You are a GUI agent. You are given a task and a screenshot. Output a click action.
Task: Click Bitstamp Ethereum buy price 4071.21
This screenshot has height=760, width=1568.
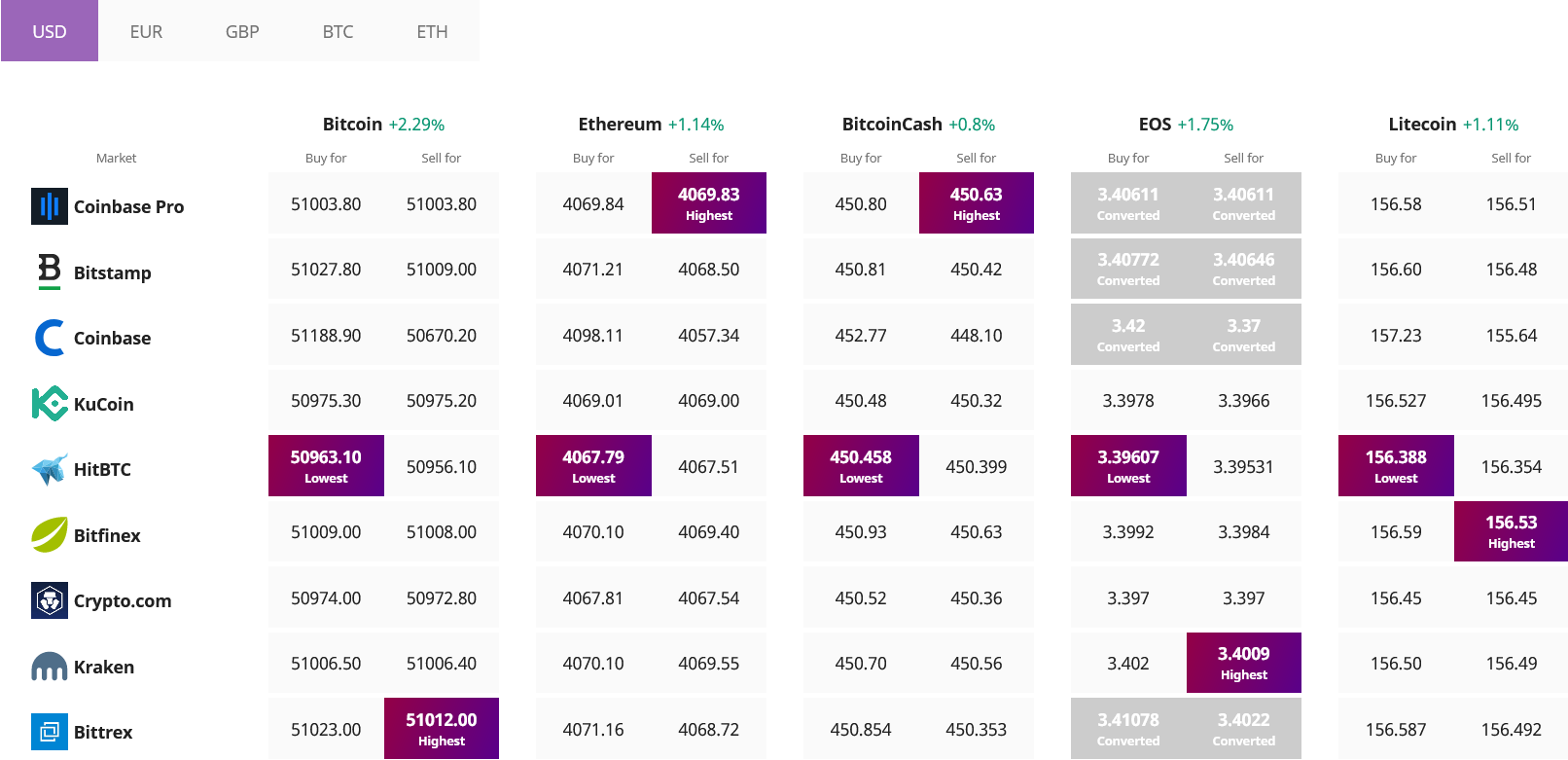point(593,269)
